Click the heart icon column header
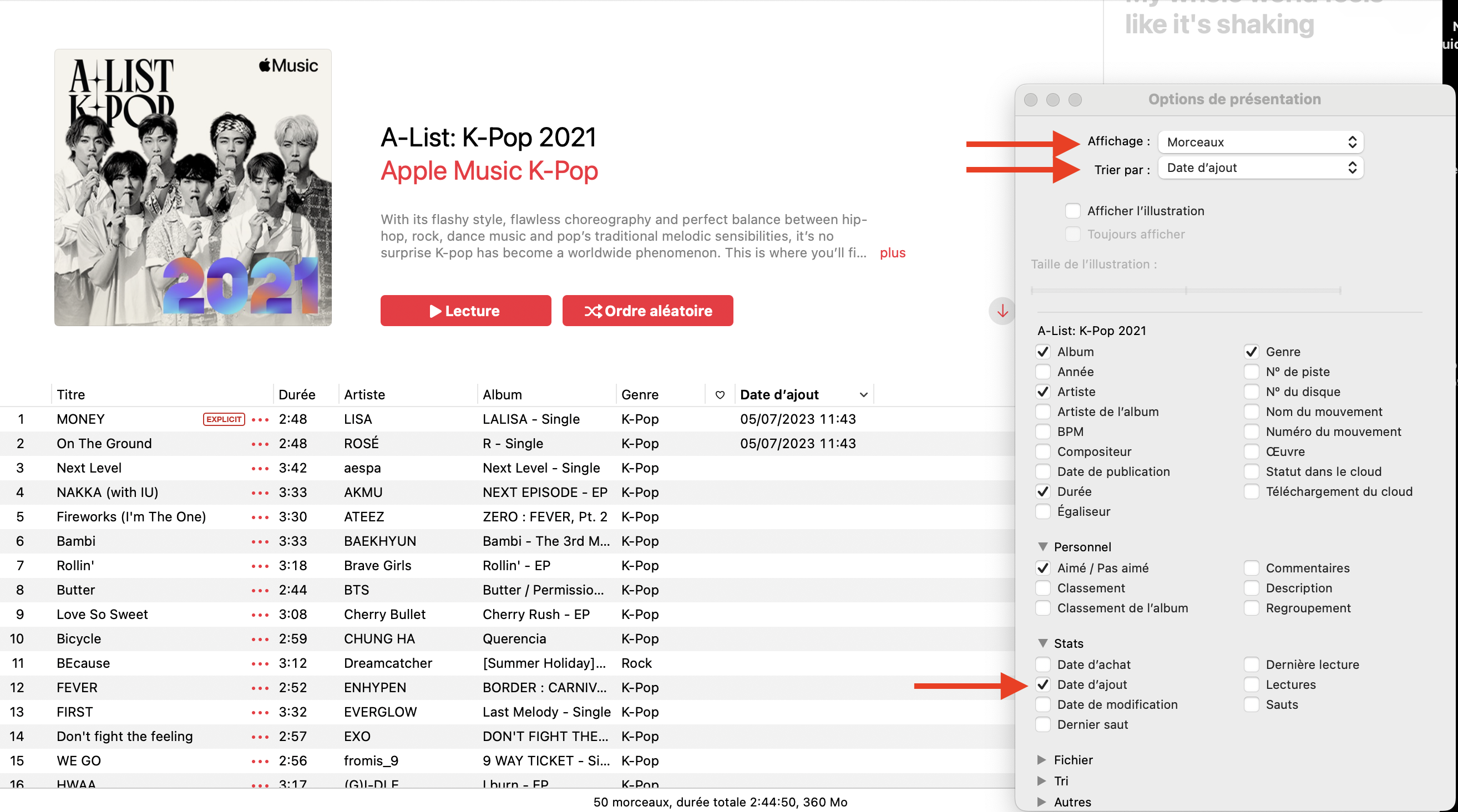Image resolution: width=1458 pixels, height=812 pixels. (720, 394)
